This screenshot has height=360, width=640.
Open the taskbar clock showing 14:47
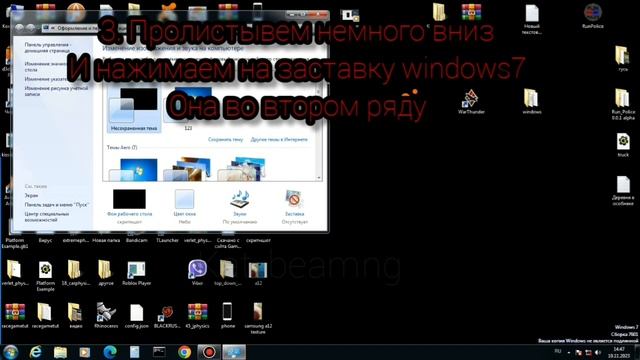tap(619, 352)
